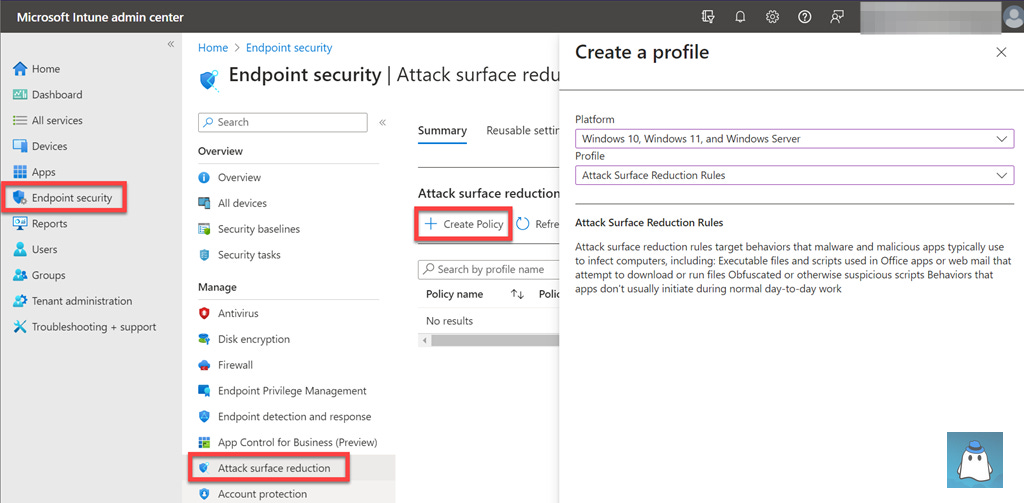Click the Antivirus red shield icon

[x=204, y=314]
